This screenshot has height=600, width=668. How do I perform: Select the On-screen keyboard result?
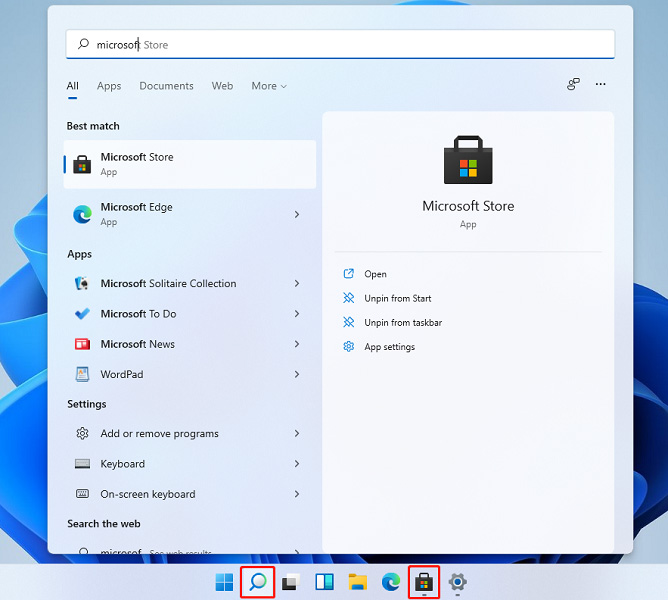pyautogui.click(x=190, y=494)
